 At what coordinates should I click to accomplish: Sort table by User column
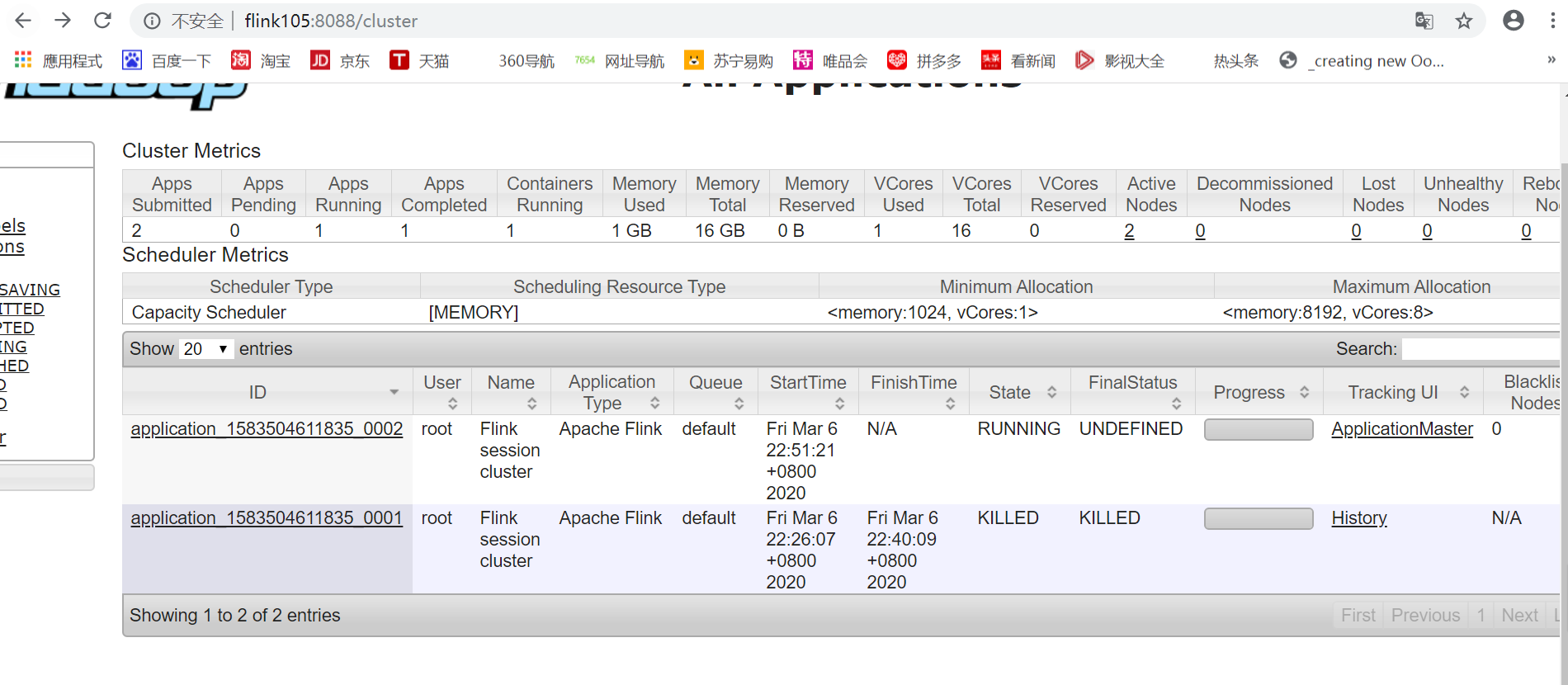tap(442, 392)
